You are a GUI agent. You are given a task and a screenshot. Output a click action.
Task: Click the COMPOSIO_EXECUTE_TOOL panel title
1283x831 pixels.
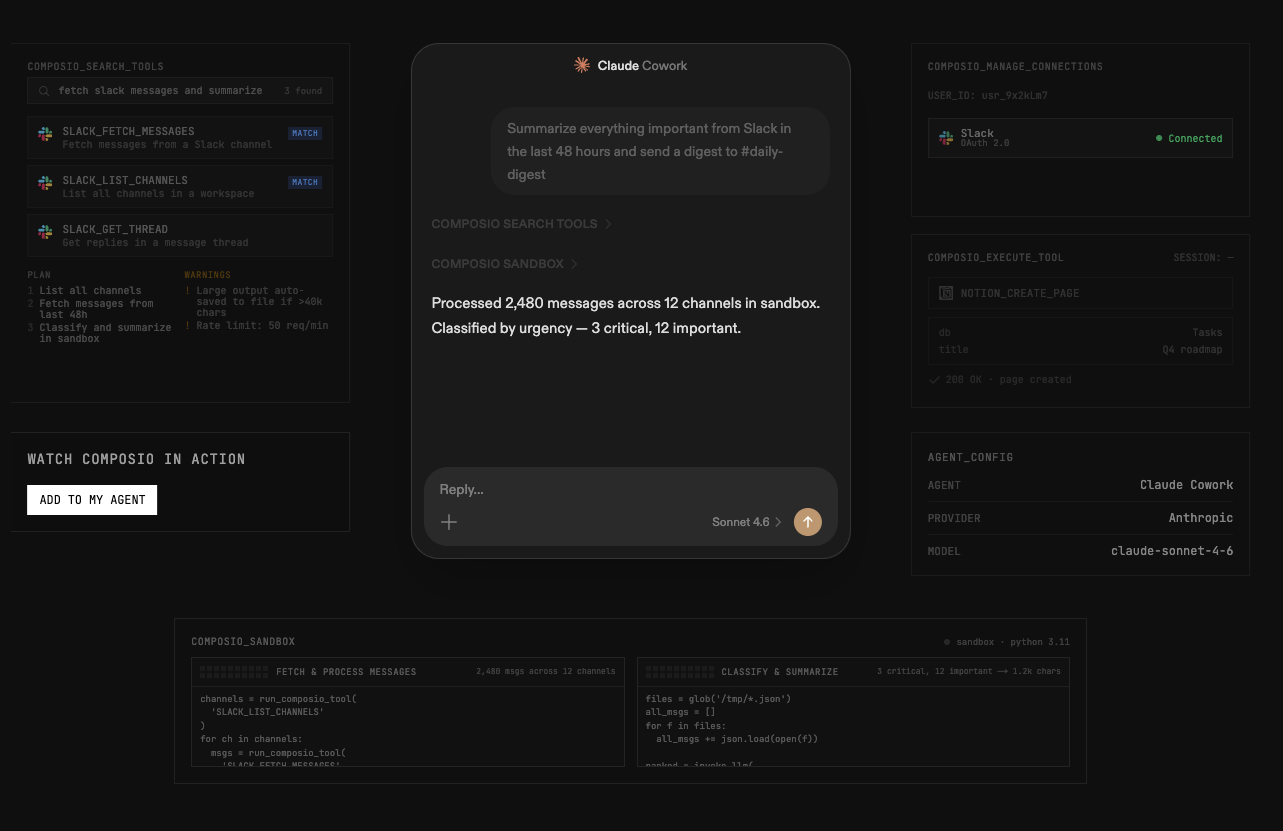995,258
